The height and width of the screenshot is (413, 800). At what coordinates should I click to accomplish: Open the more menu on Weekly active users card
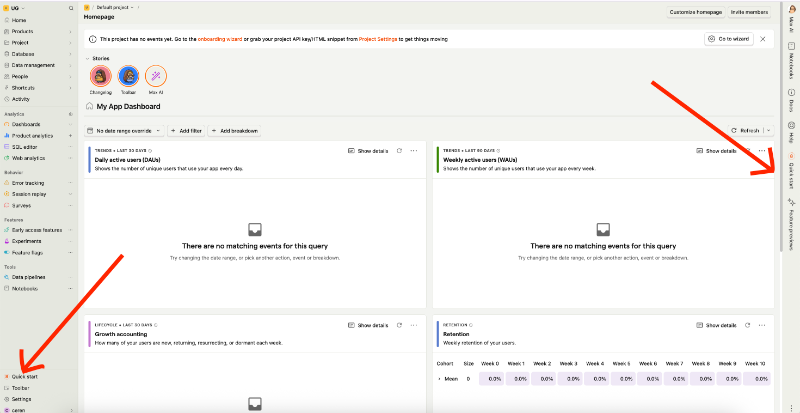point(762,151)
